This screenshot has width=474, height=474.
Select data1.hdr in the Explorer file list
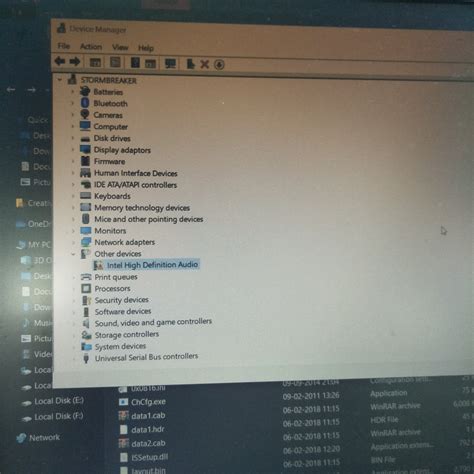point(148,429)
